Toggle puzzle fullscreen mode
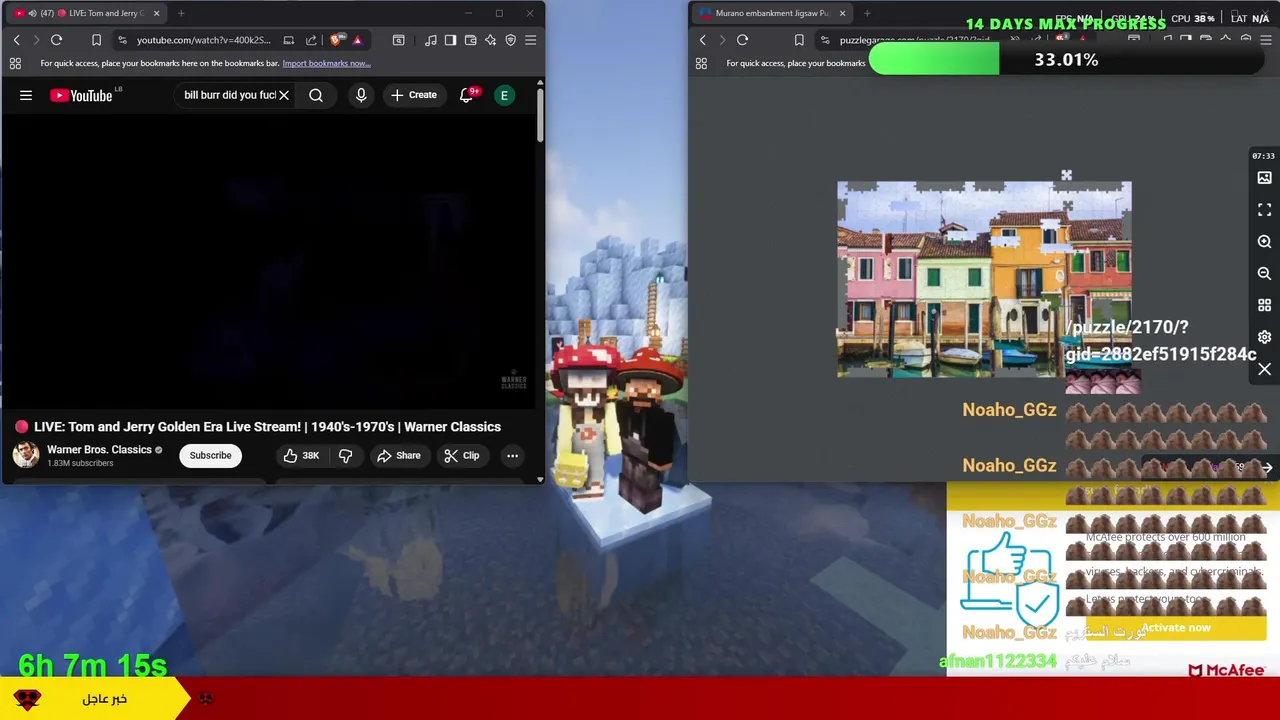This screenshot has height=720, width=1280. tap(1264, 210)
